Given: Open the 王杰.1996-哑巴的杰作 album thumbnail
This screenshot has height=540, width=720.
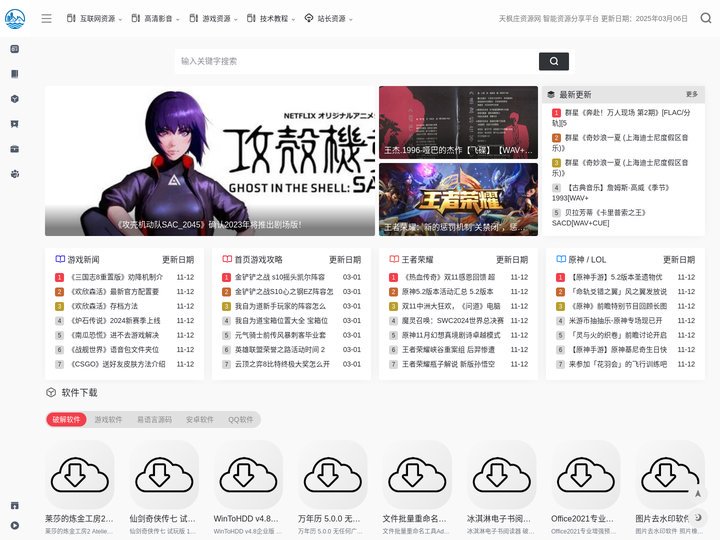Looking at the screenshot, I should [x=458, y=123].
